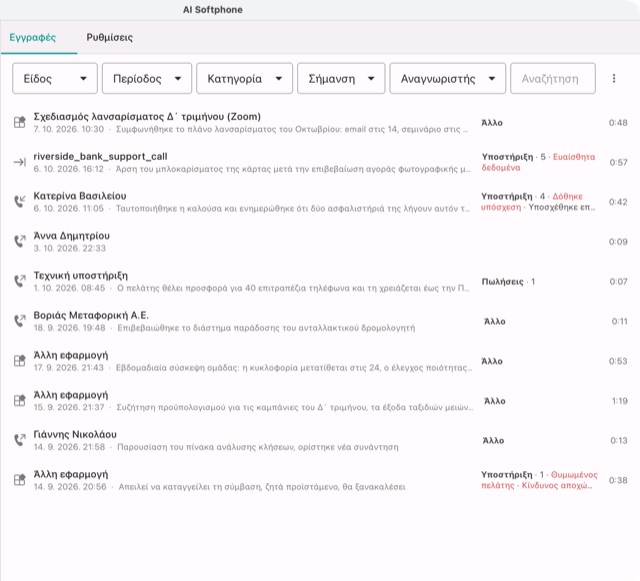
Task: Click app icon of the 17. 9. 2026 21:43 recording
Action: pos(20,361)
